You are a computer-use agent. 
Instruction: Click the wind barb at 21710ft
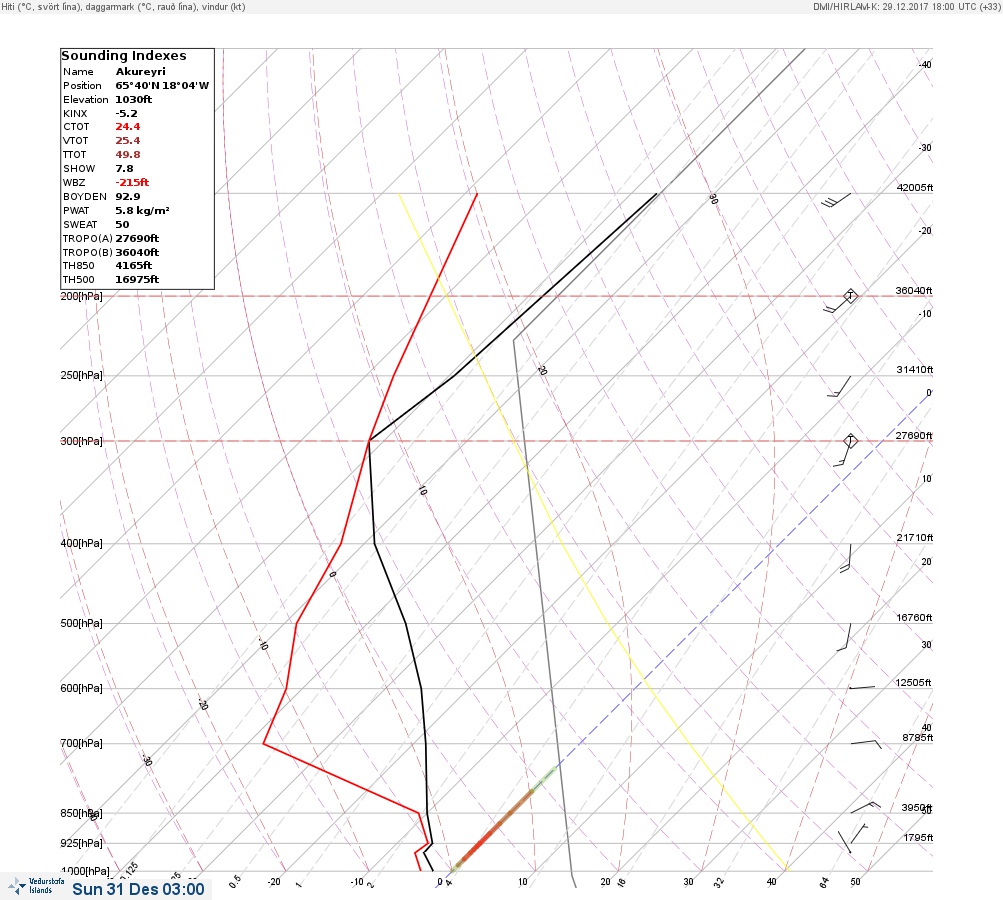tap(846, 558)
